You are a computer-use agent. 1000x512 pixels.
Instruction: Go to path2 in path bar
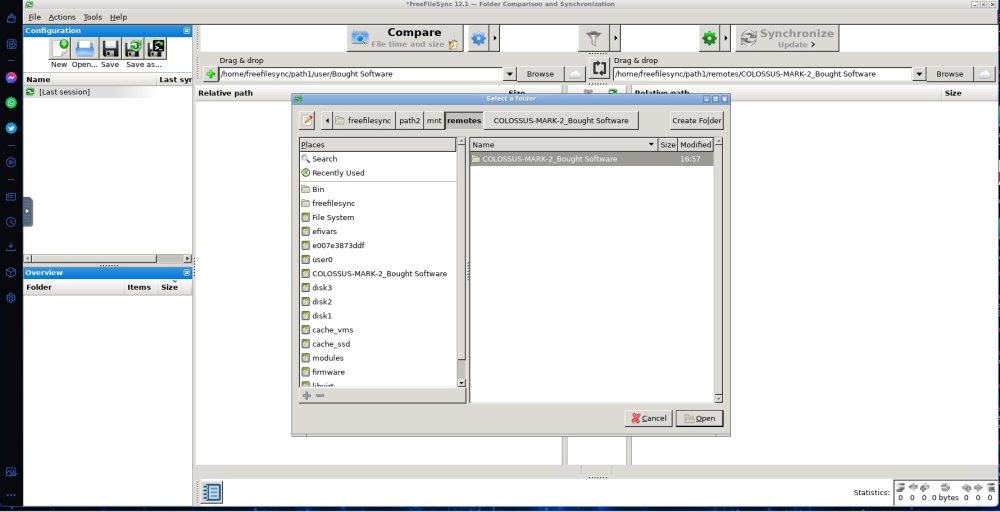pos(410,121)
